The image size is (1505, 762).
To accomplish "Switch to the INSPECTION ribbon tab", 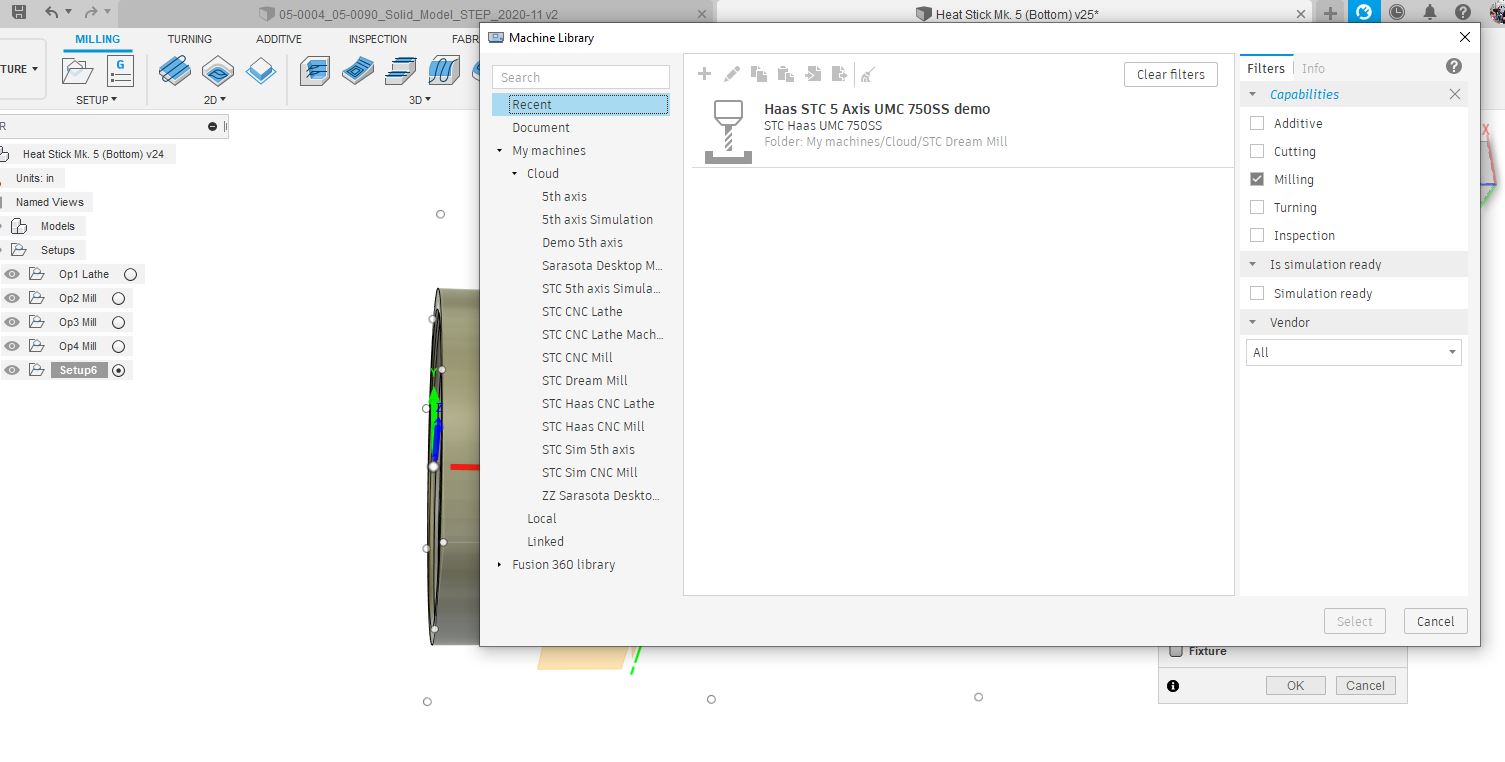I will coord(378,39).
